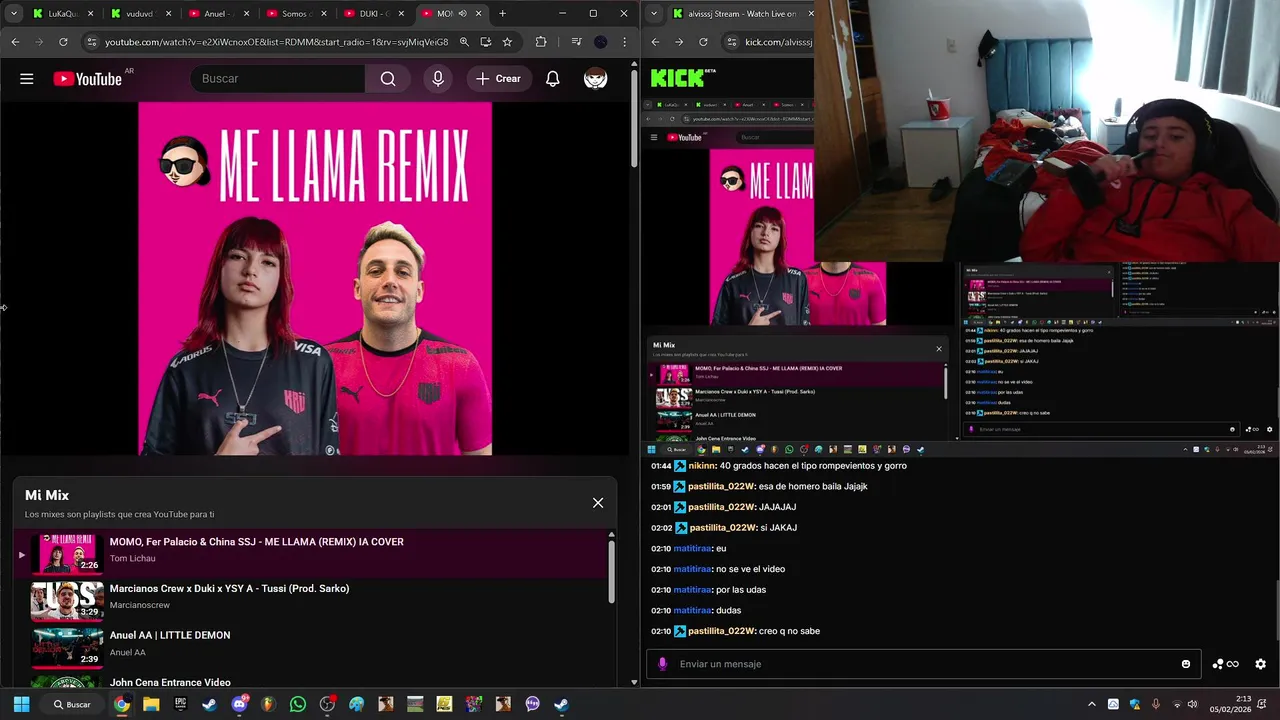This screenshot has height=720, width=1280.
Task: Expand the tab search dropdown in YouTube window
Action: pos(14,14)
